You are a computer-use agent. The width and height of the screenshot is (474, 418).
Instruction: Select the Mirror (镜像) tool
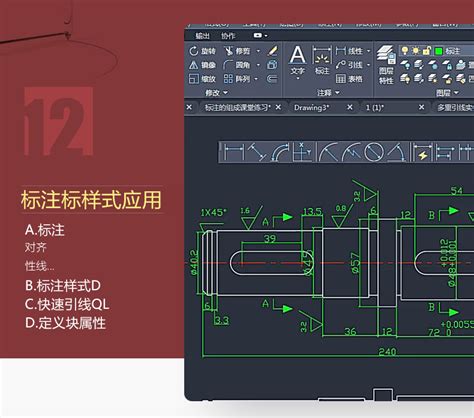203,65
